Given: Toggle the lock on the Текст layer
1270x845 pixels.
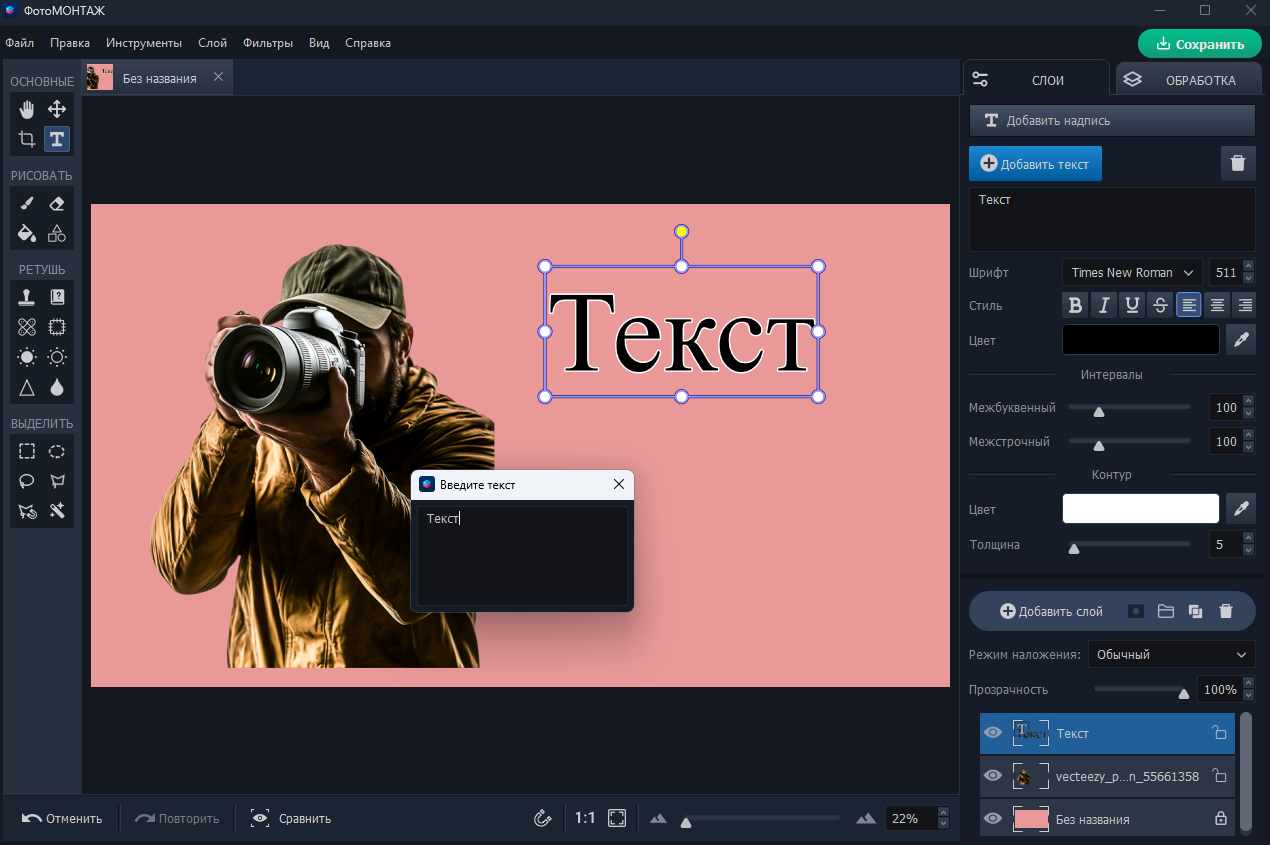Looking at the screenshot, I should tap(1219, 733).
